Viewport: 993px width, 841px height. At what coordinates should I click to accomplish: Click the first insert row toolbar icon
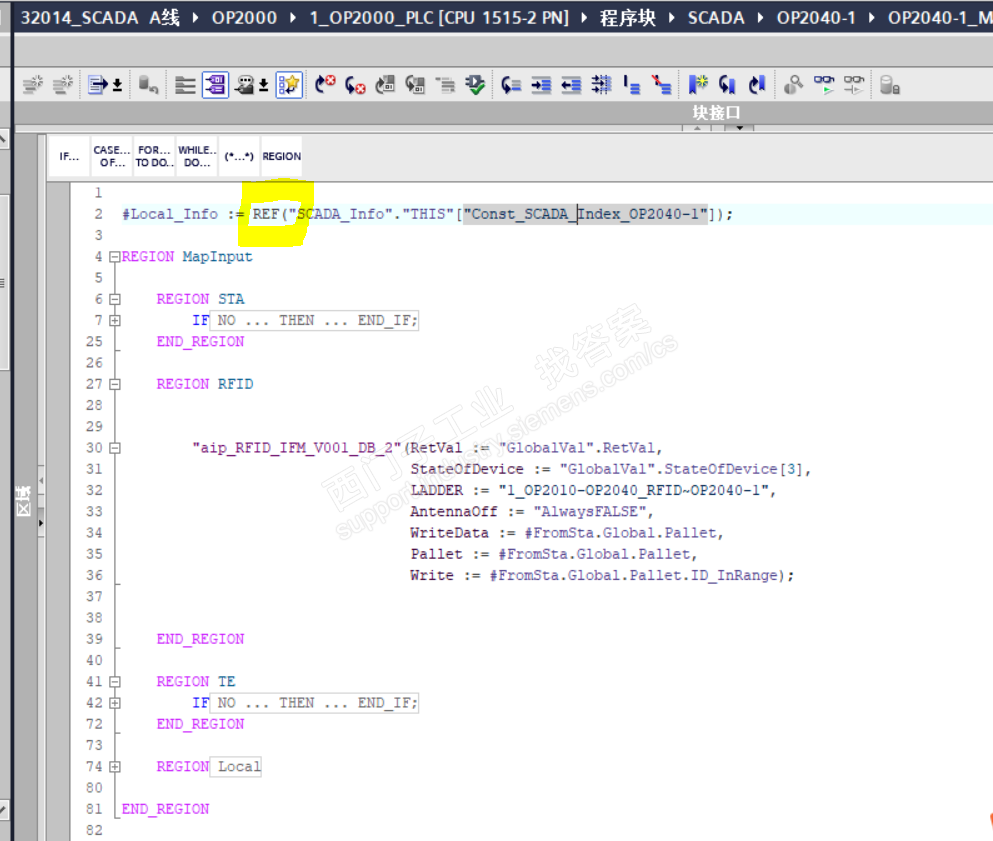tap(32, 84)
